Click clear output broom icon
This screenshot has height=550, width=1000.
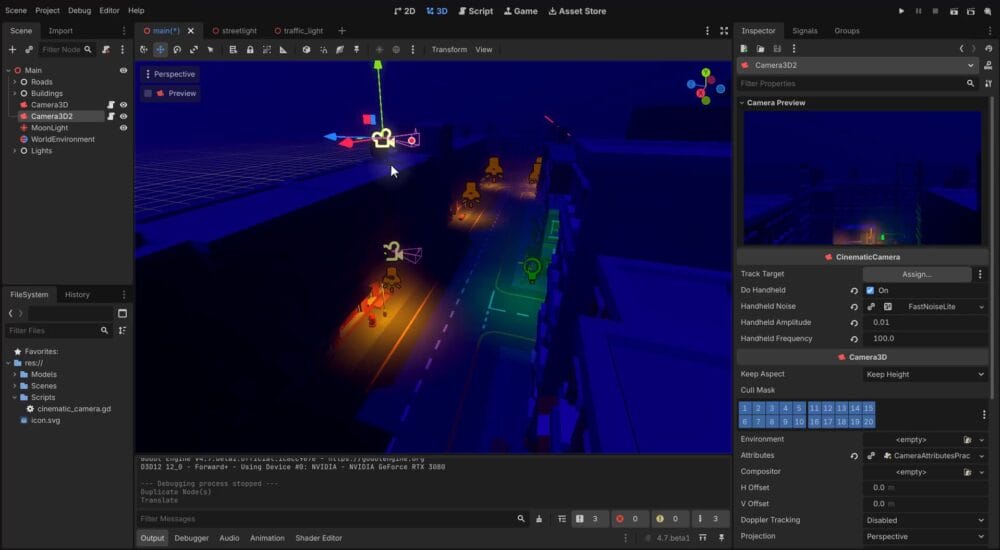539,519
